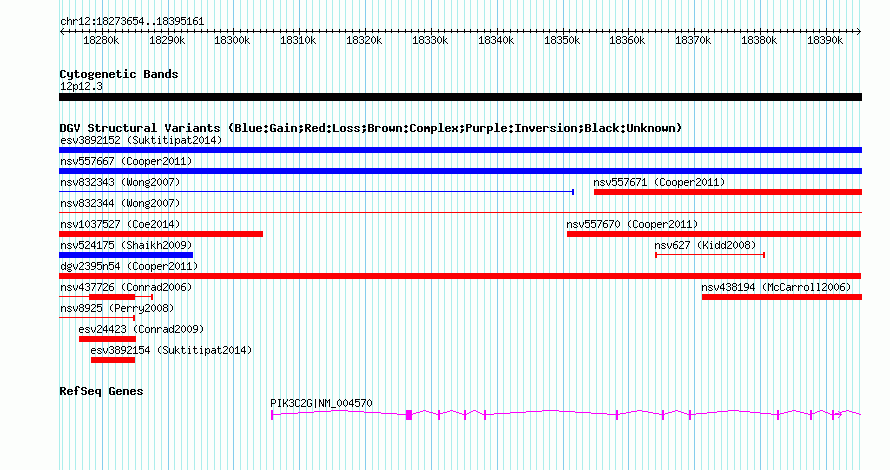This screenshot has width=890, height=470.
Task: Click the red loss bar under nsv557671
Action: click(x=728, y=192)
